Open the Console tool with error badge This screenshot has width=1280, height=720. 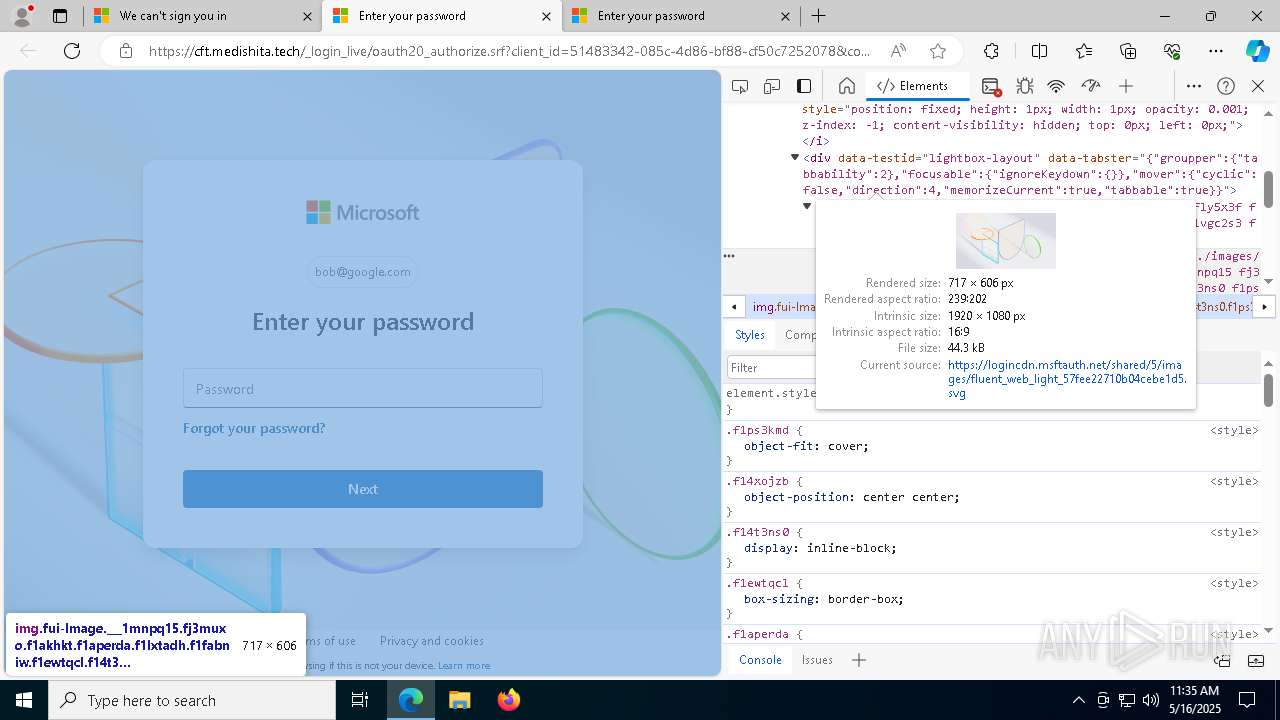(991, 86)
